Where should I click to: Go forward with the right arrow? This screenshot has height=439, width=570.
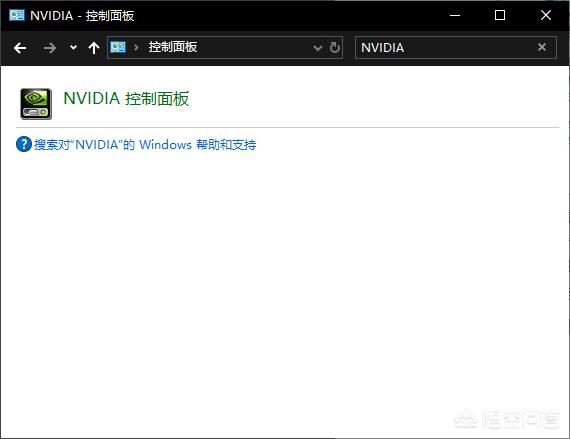(x=49, y=48)
